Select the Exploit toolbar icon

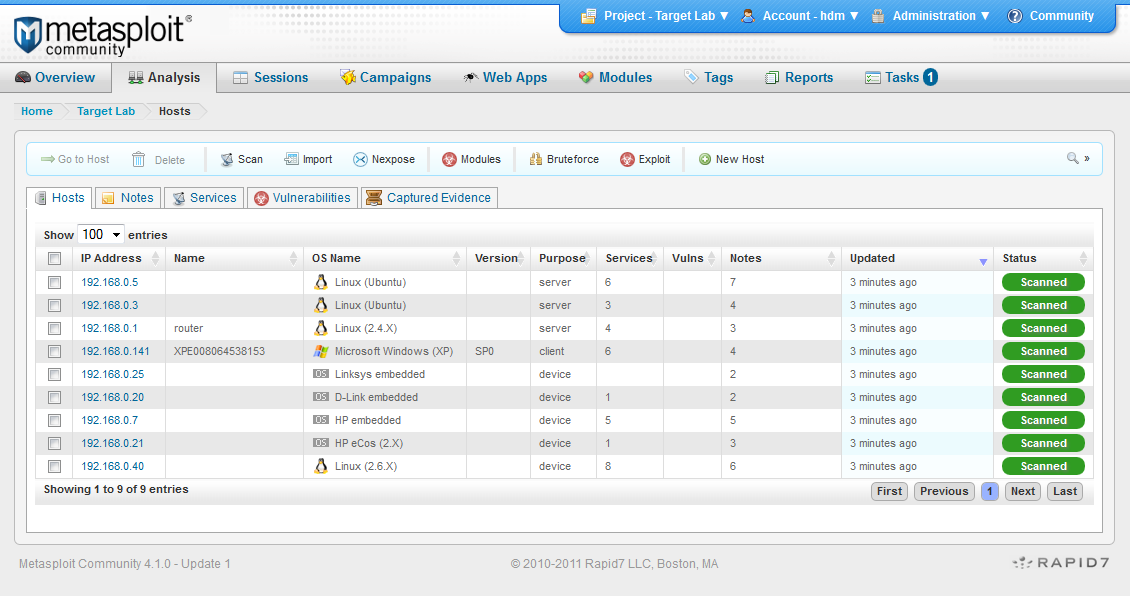645,158
